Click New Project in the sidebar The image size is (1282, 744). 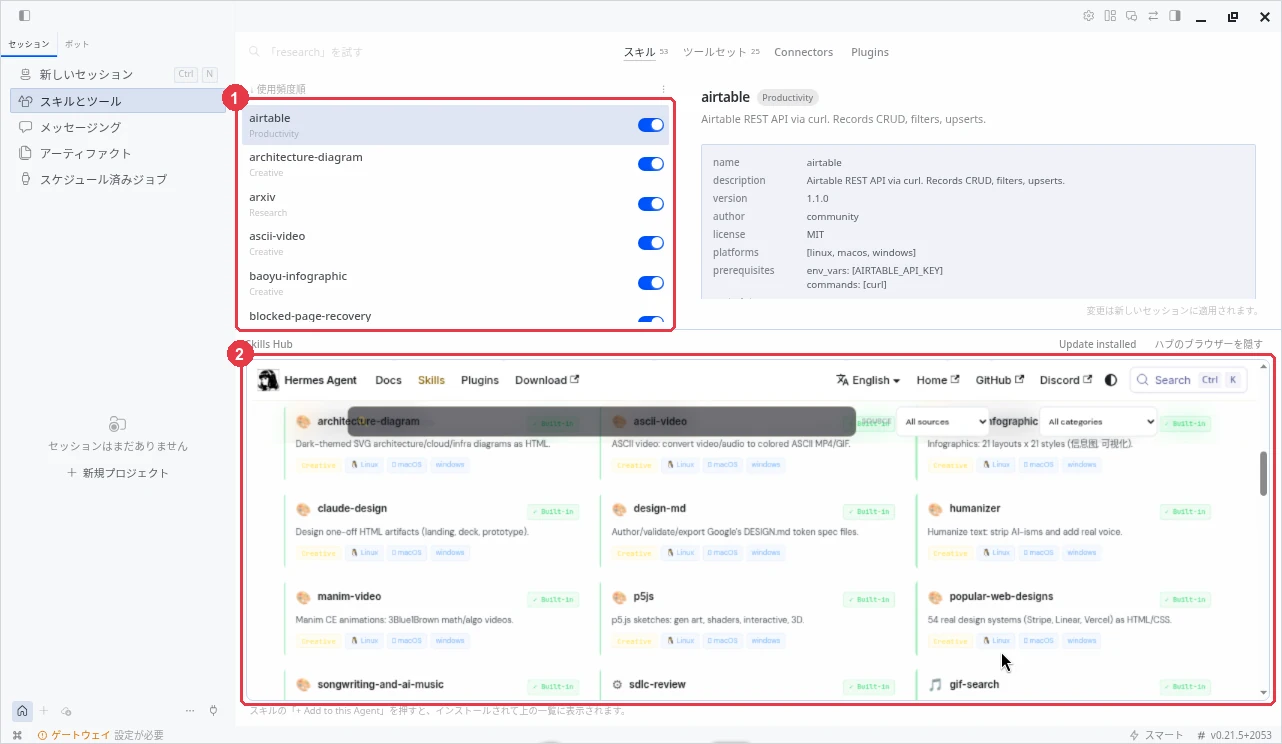[x=118, y=473]
